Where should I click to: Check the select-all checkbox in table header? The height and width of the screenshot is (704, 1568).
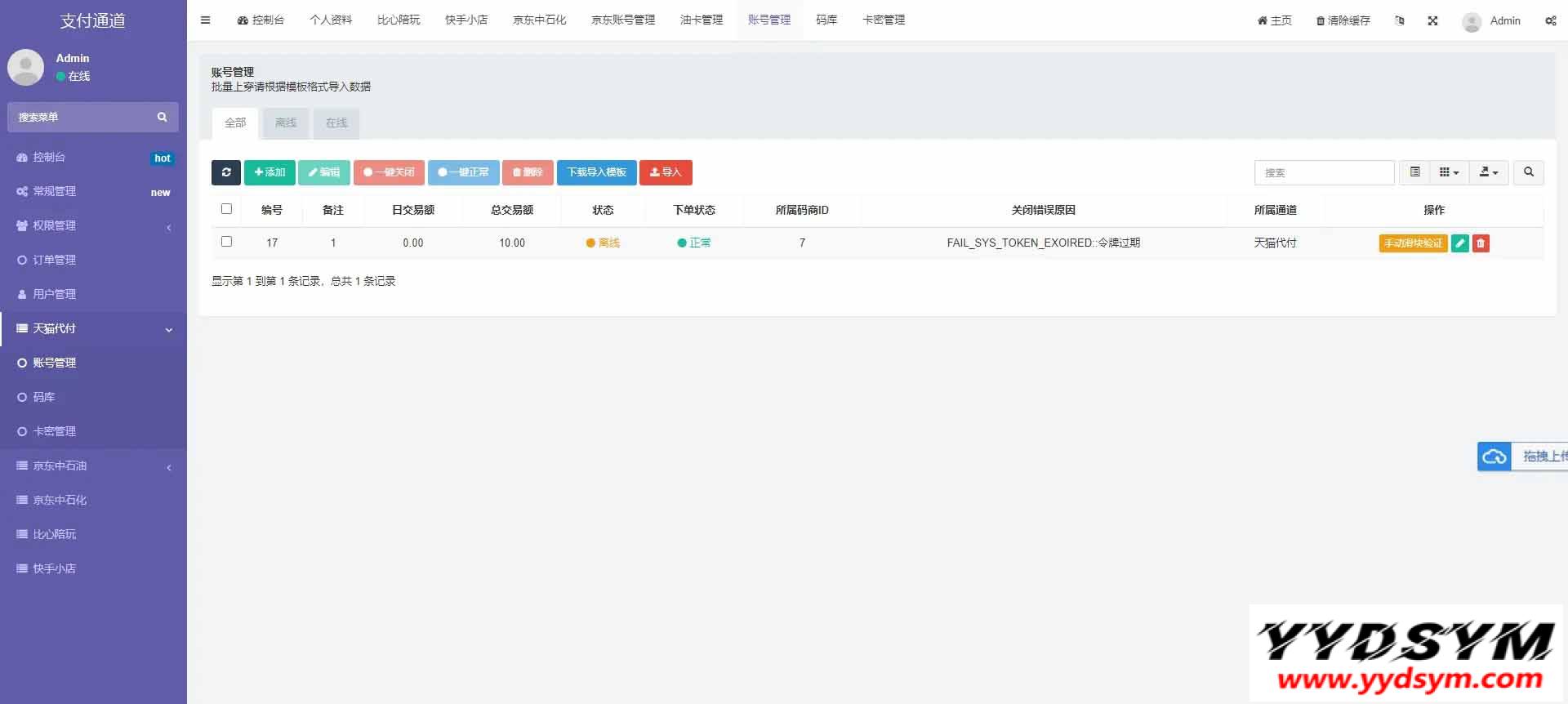pyautogui.click(x=226, y=209)
